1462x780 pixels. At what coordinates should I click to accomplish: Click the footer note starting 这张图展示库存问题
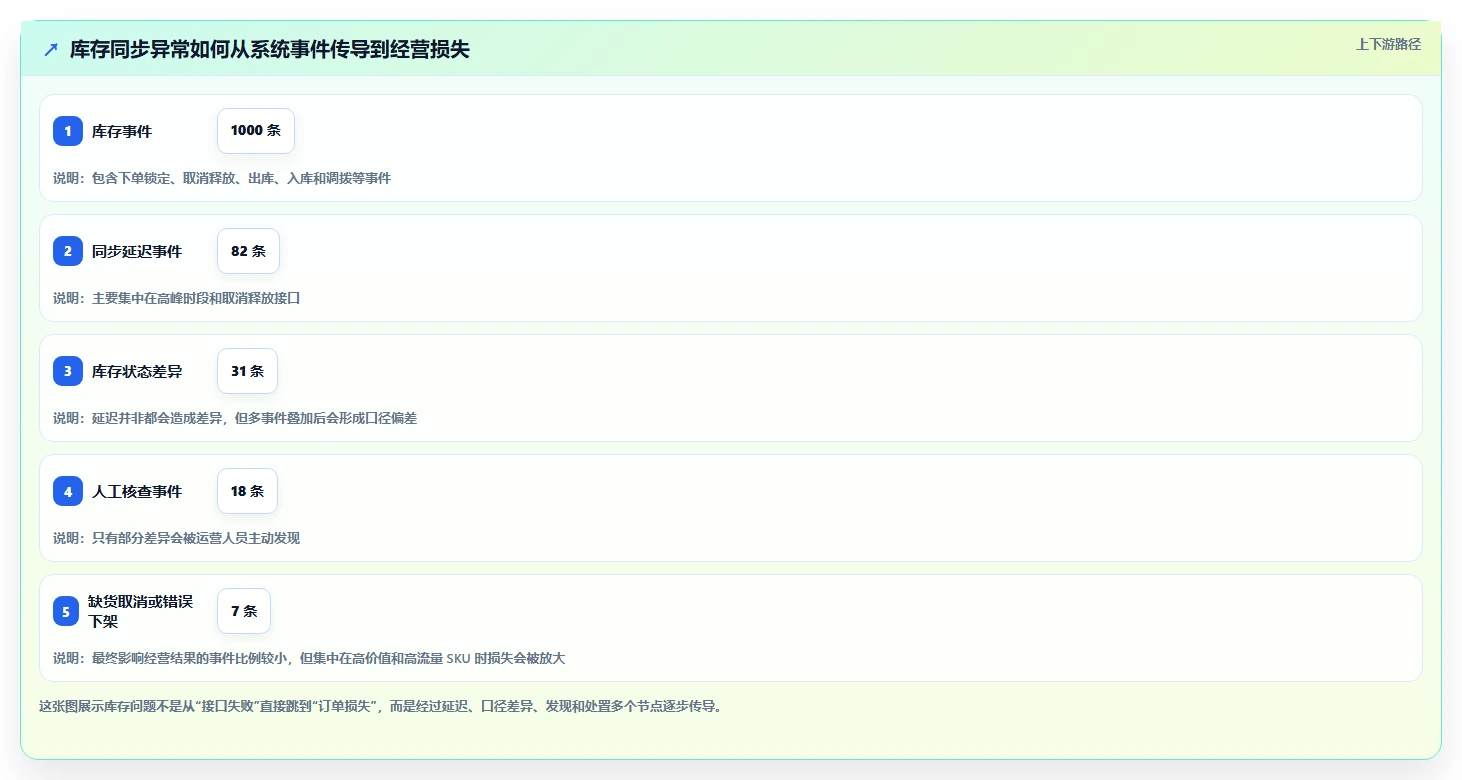coord(381,706)
